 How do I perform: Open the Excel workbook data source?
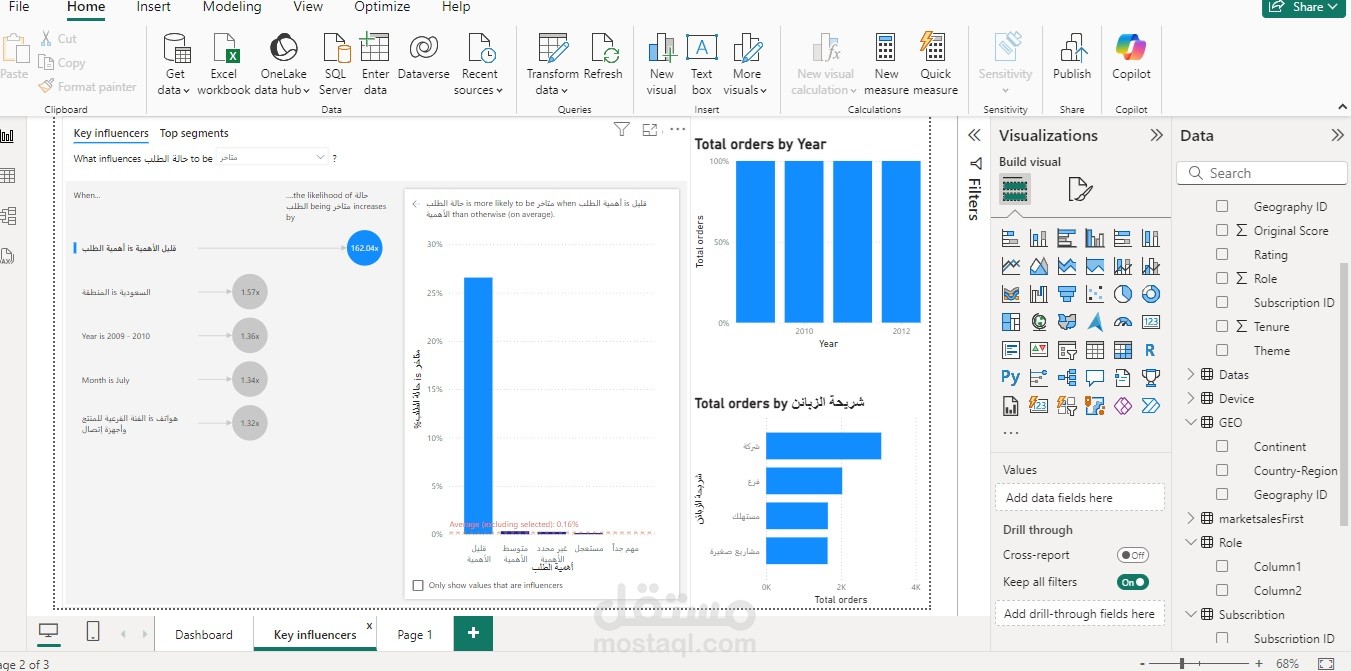pos(224,63)
